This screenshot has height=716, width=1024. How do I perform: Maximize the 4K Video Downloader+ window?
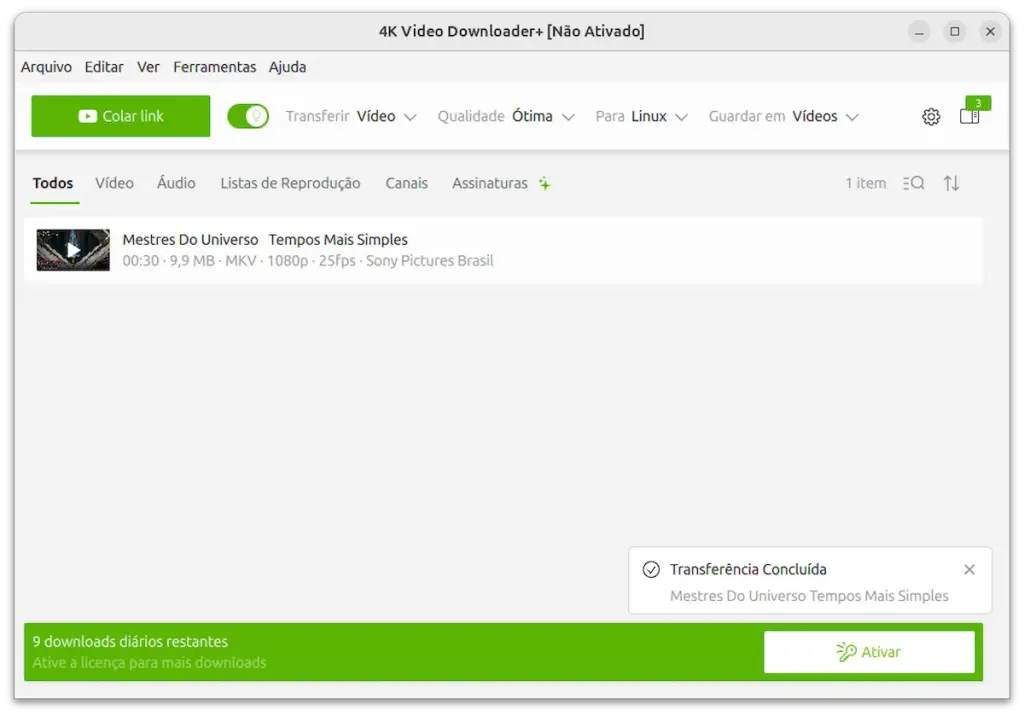(955, 31)
